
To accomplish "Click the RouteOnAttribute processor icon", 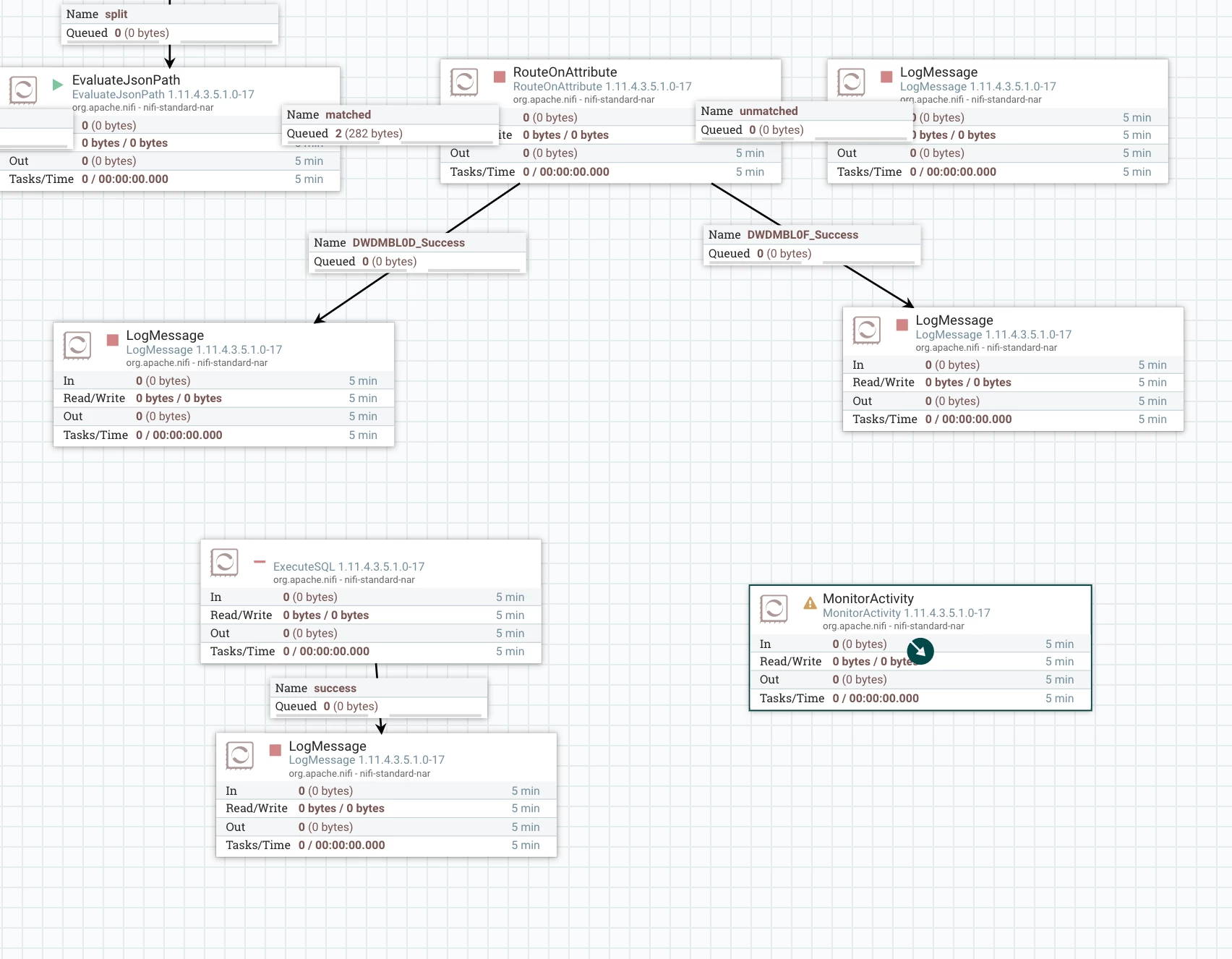I will point(464,82).
